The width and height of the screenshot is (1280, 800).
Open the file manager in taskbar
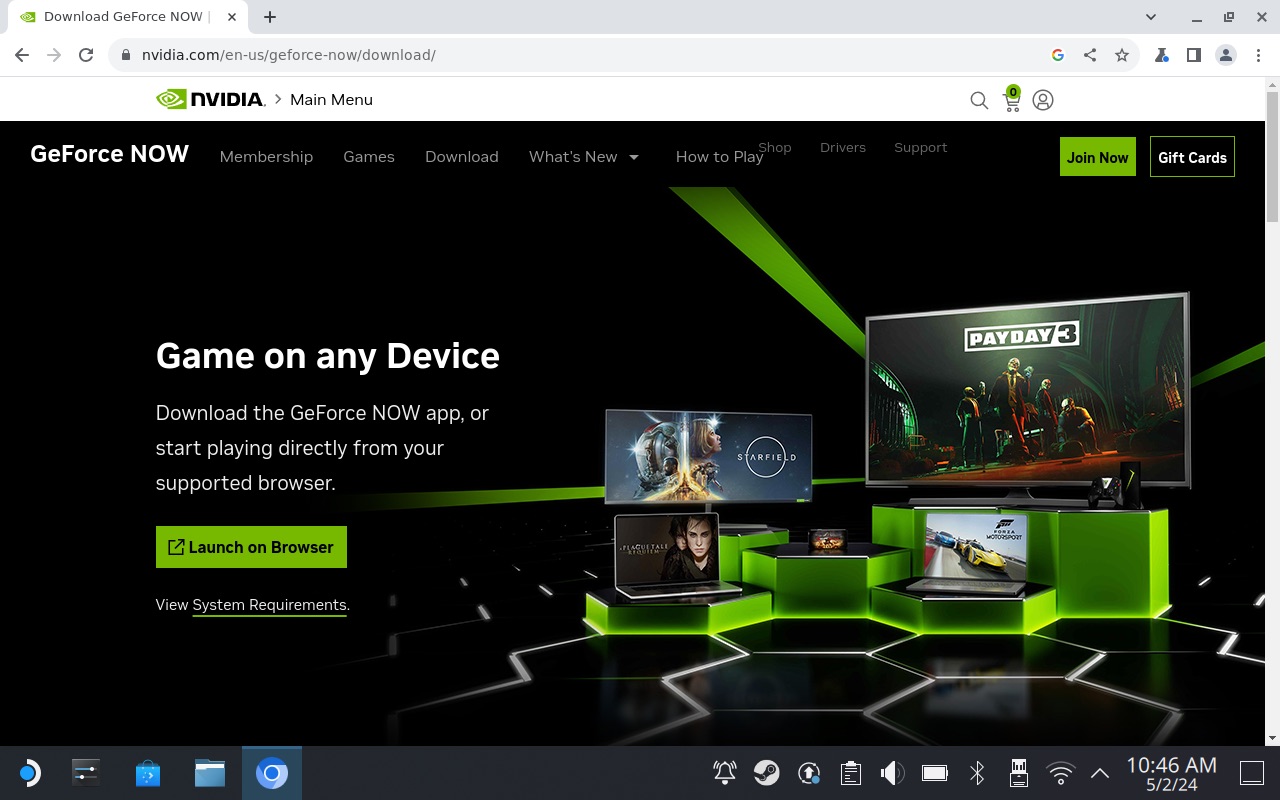tap(210, 773)
